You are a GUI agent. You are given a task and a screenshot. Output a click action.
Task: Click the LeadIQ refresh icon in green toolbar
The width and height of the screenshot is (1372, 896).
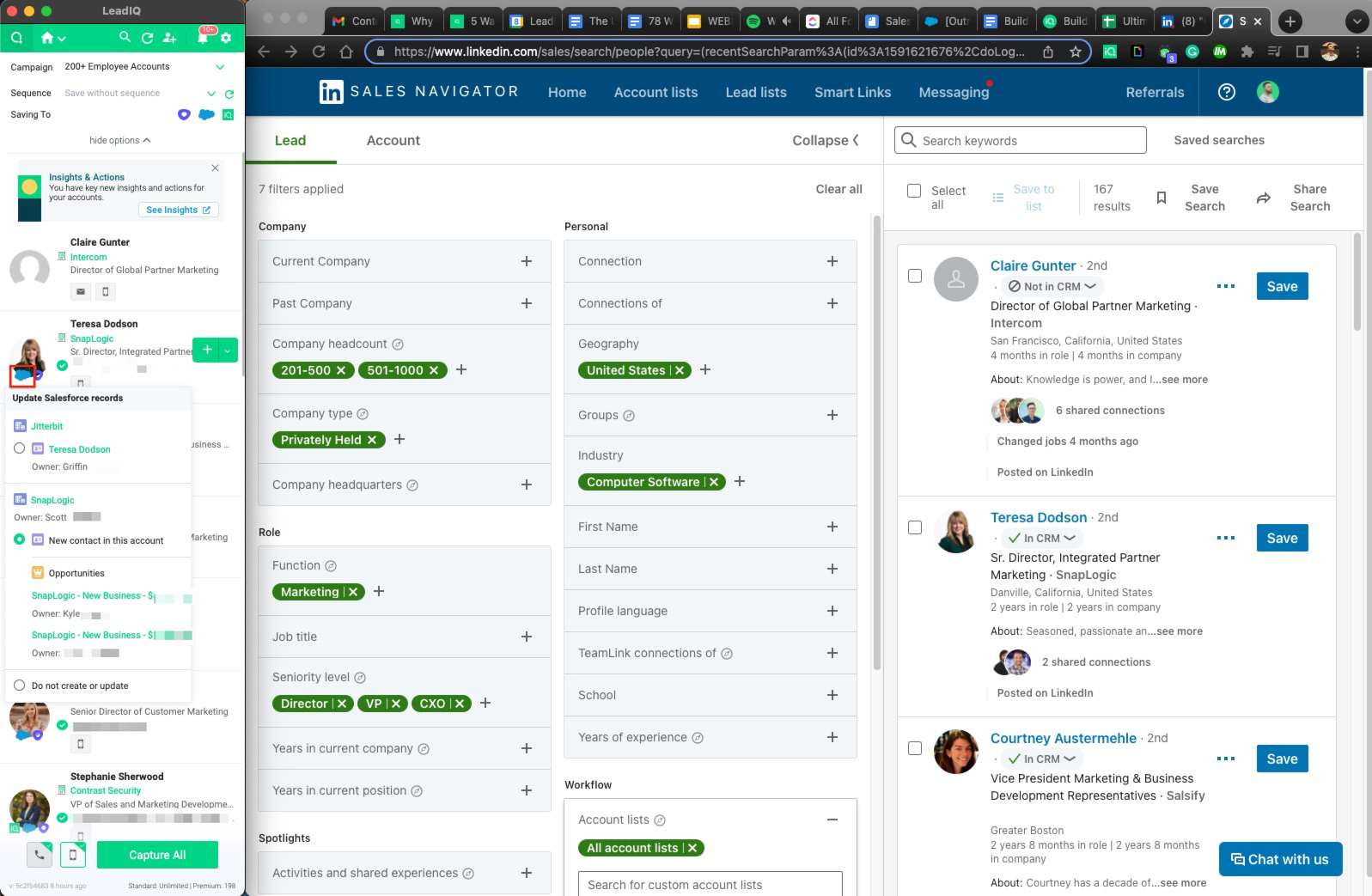[x=147, y=38]
